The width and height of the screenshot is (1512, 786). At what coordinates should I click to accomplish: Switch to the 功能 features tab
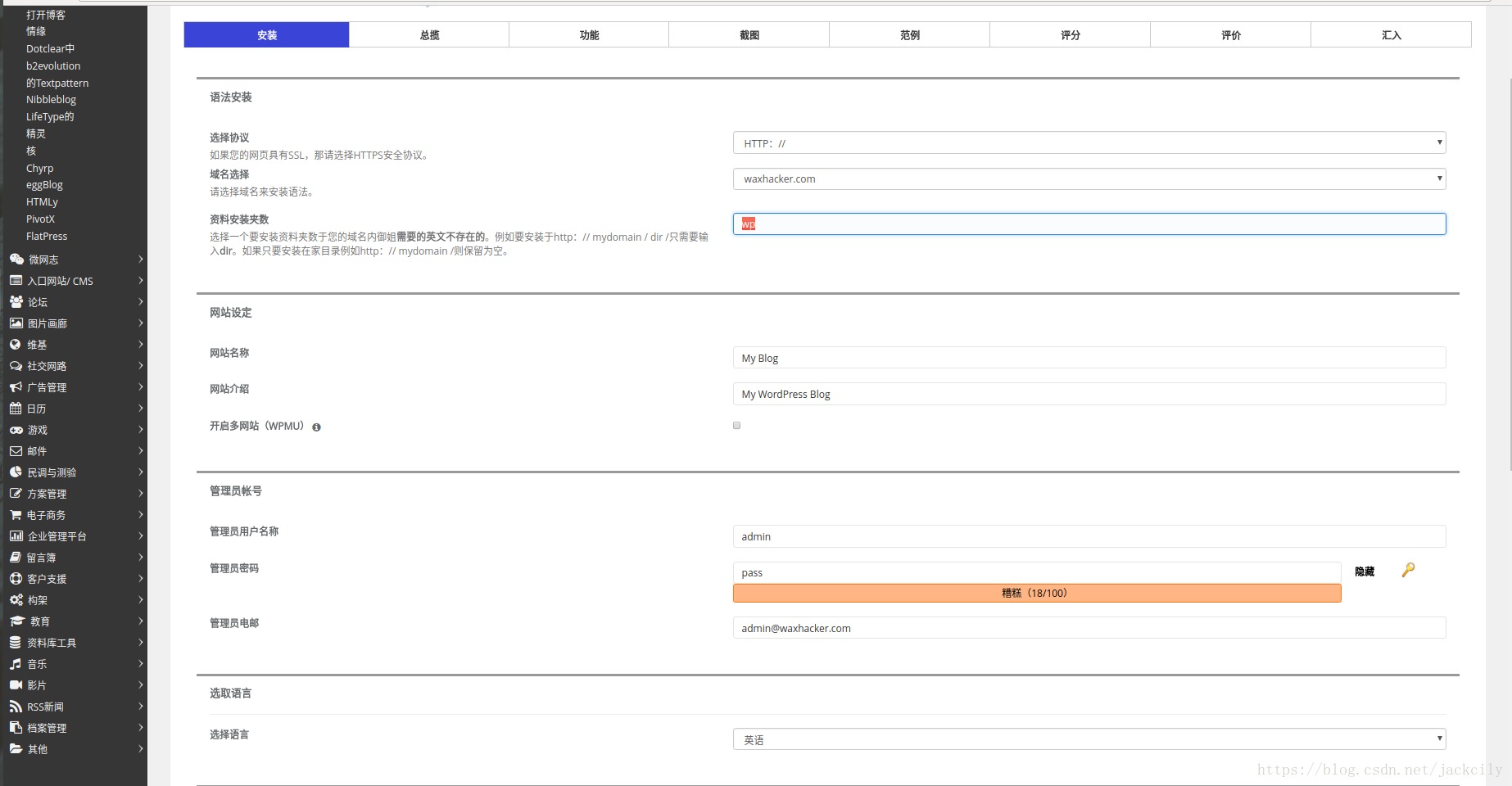coord(589,34)
